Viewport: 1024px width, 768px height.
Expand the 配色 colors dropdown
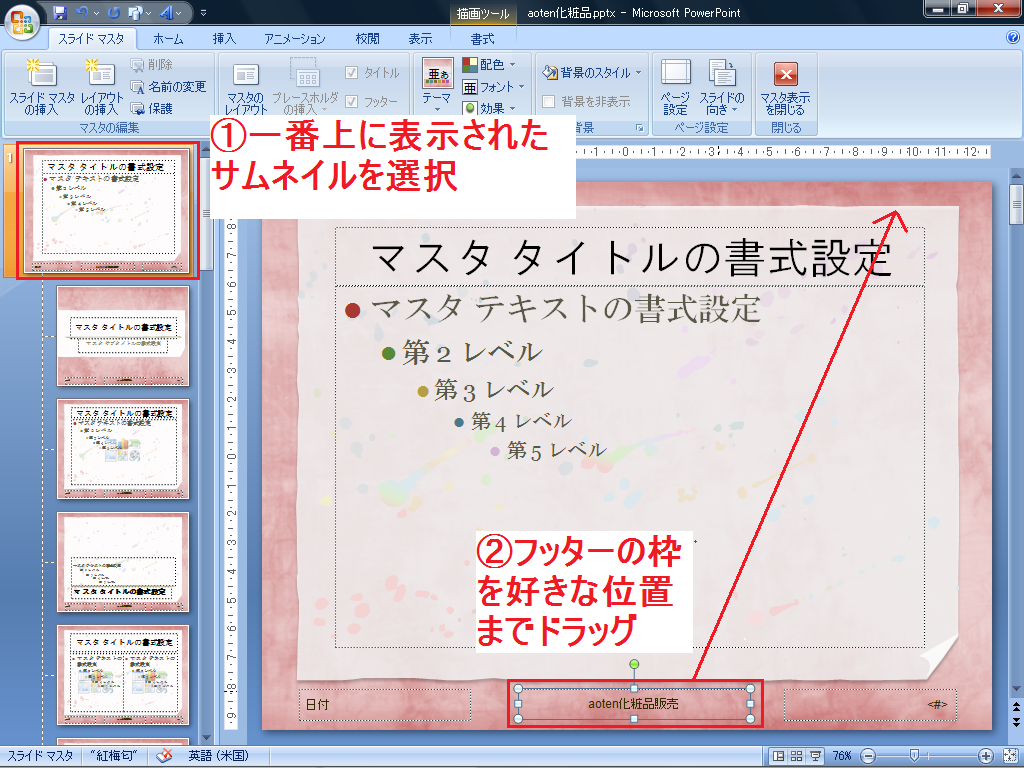490,65
